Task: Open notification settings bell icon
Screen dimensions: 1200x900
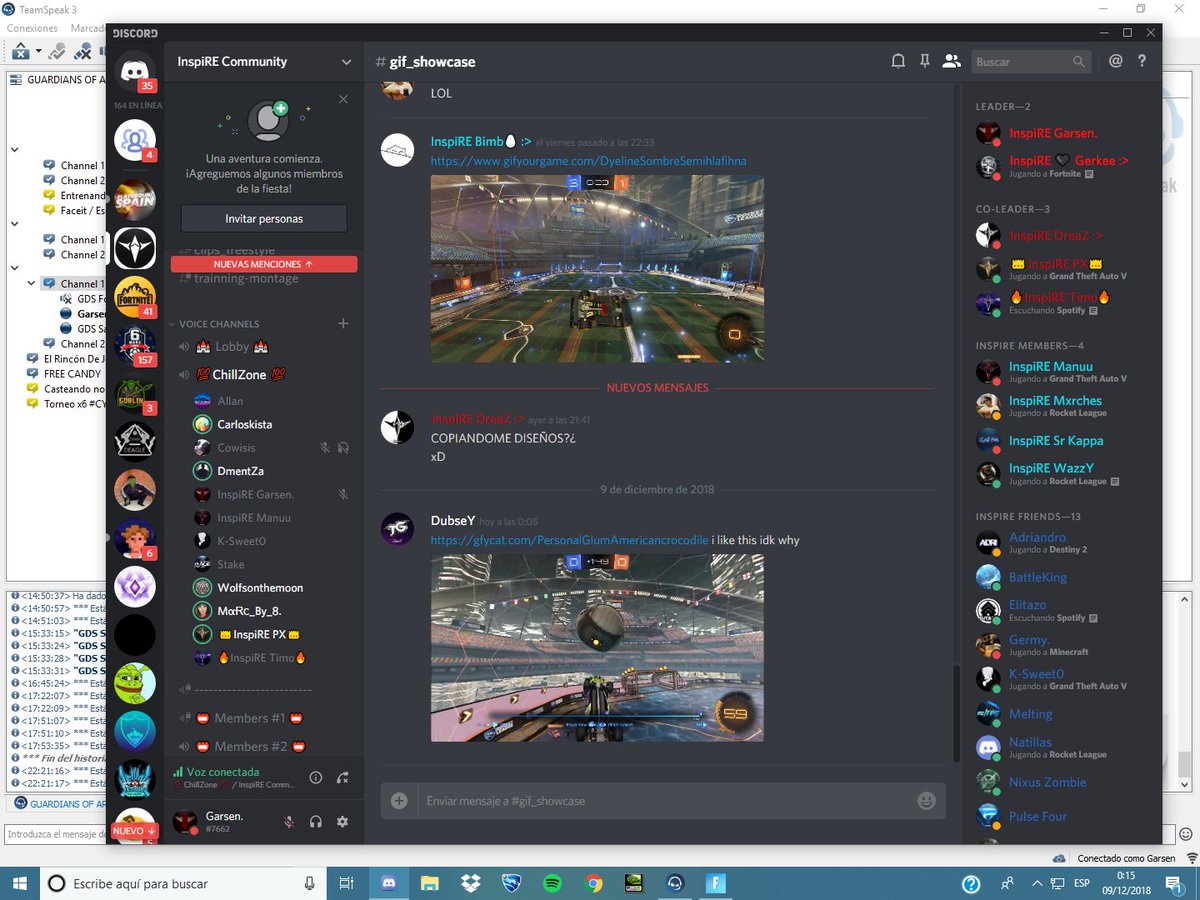Action: (x=898, y=62)
